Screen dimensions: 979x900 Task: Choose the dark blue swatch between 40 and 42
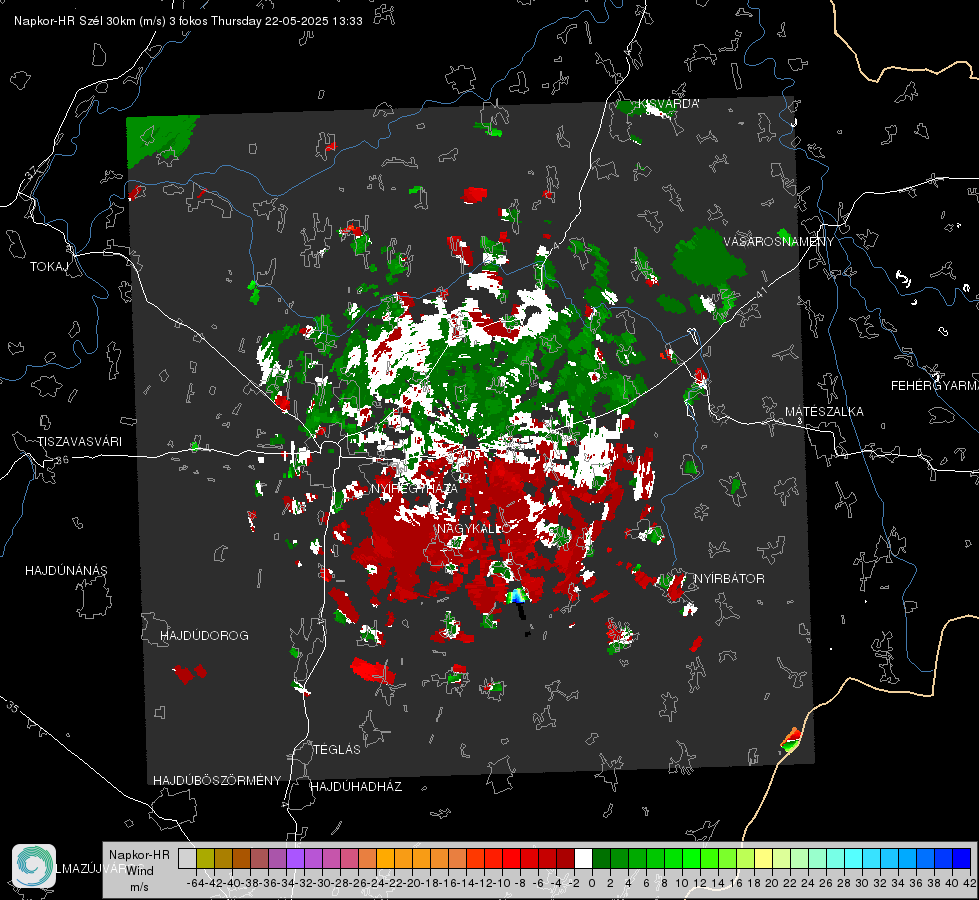tap(962, 858)
